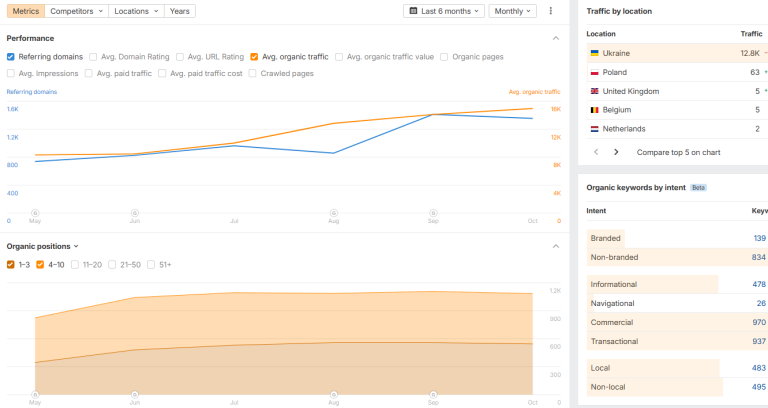Click the Belgium flag icon

[x=595, y=110]
